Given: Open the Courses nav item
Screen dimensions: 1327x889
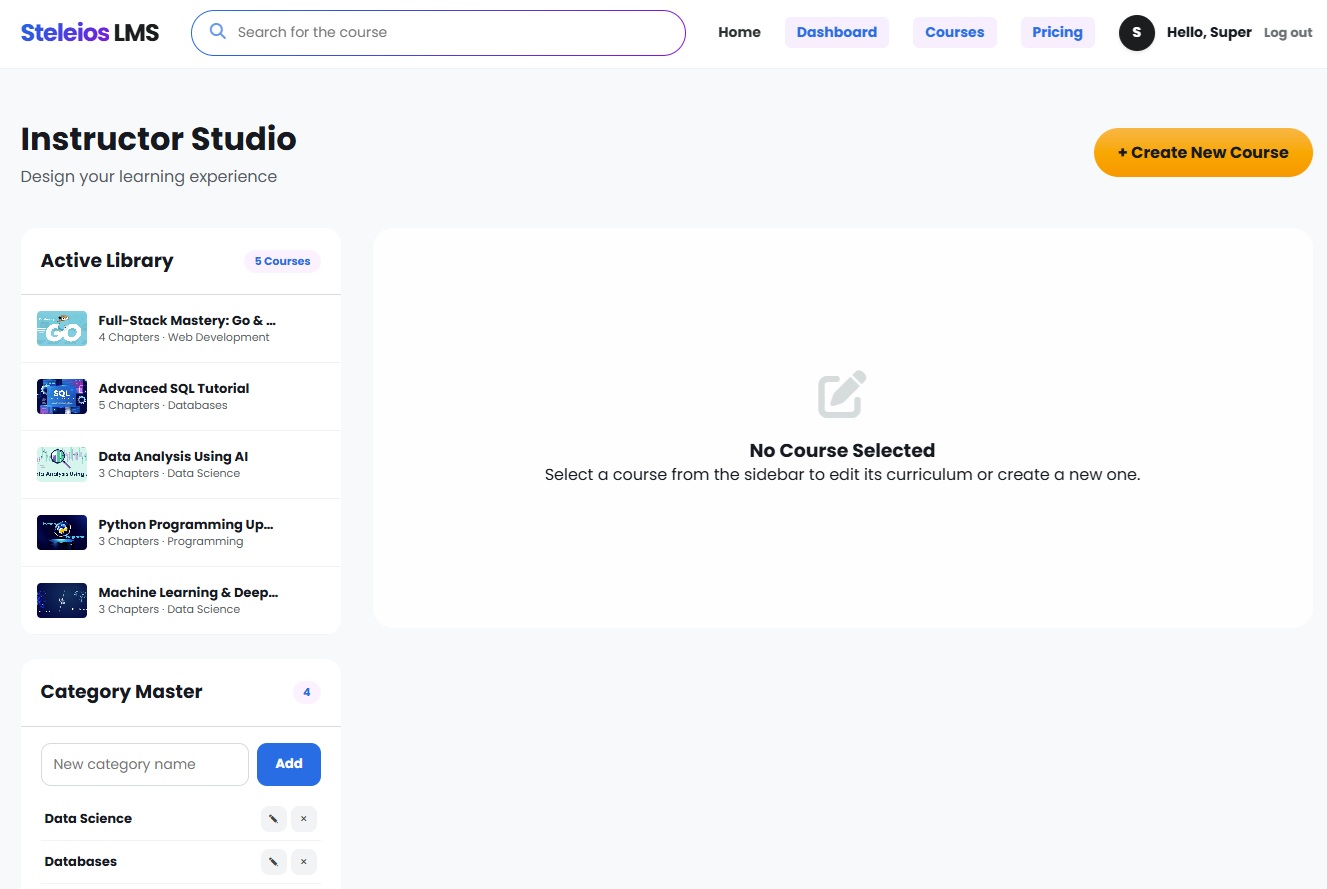Looking at the screenshot, I should (x=955, y=33).
